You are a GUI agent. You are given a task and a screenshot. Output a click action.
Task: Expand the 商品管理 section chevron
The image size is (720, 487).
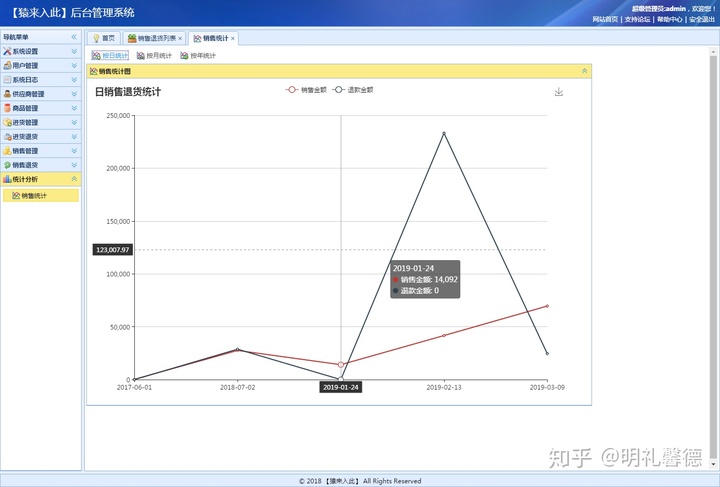74,108
